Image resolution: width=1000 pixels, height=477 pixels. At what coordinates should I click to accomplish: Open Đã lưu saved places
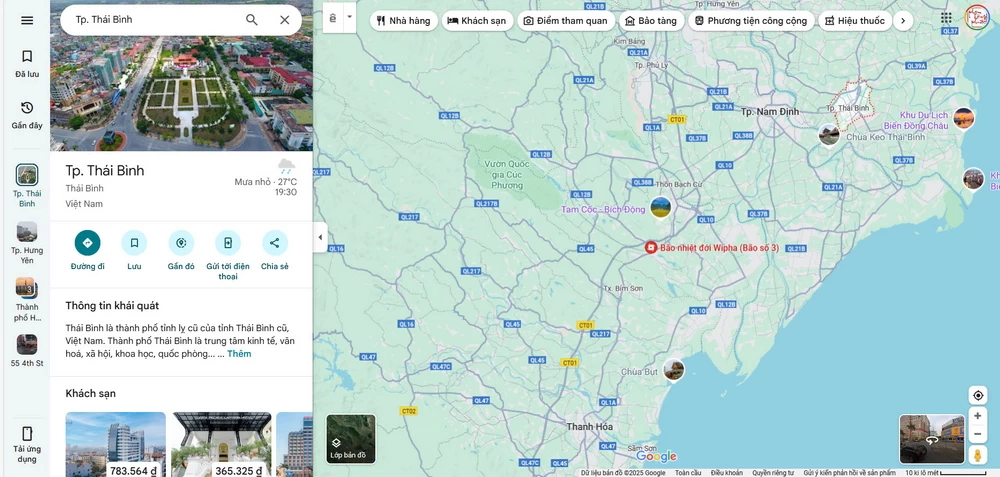(27, 63)
